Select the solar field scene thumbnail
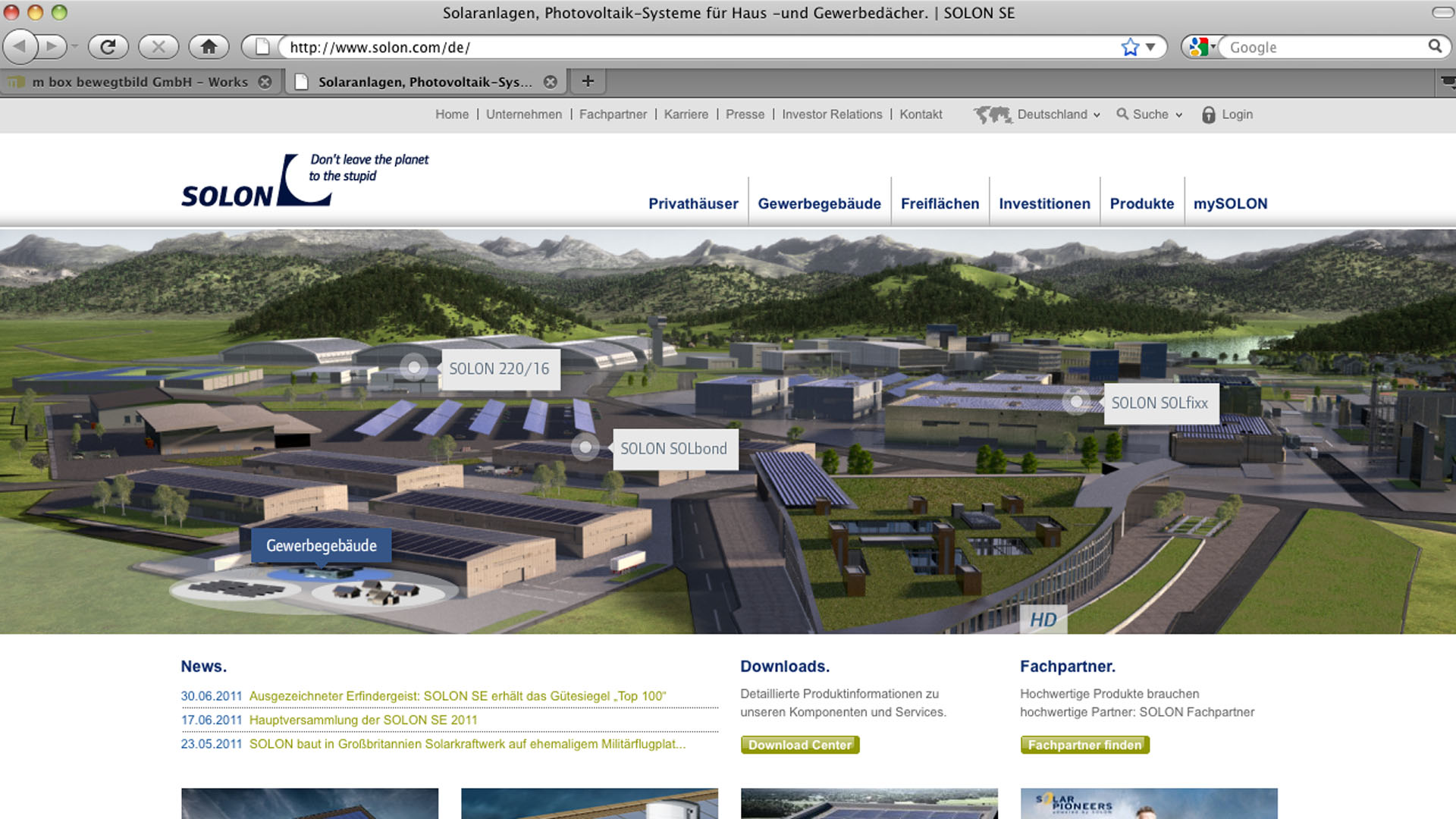1456x819 pixels. 236,588
